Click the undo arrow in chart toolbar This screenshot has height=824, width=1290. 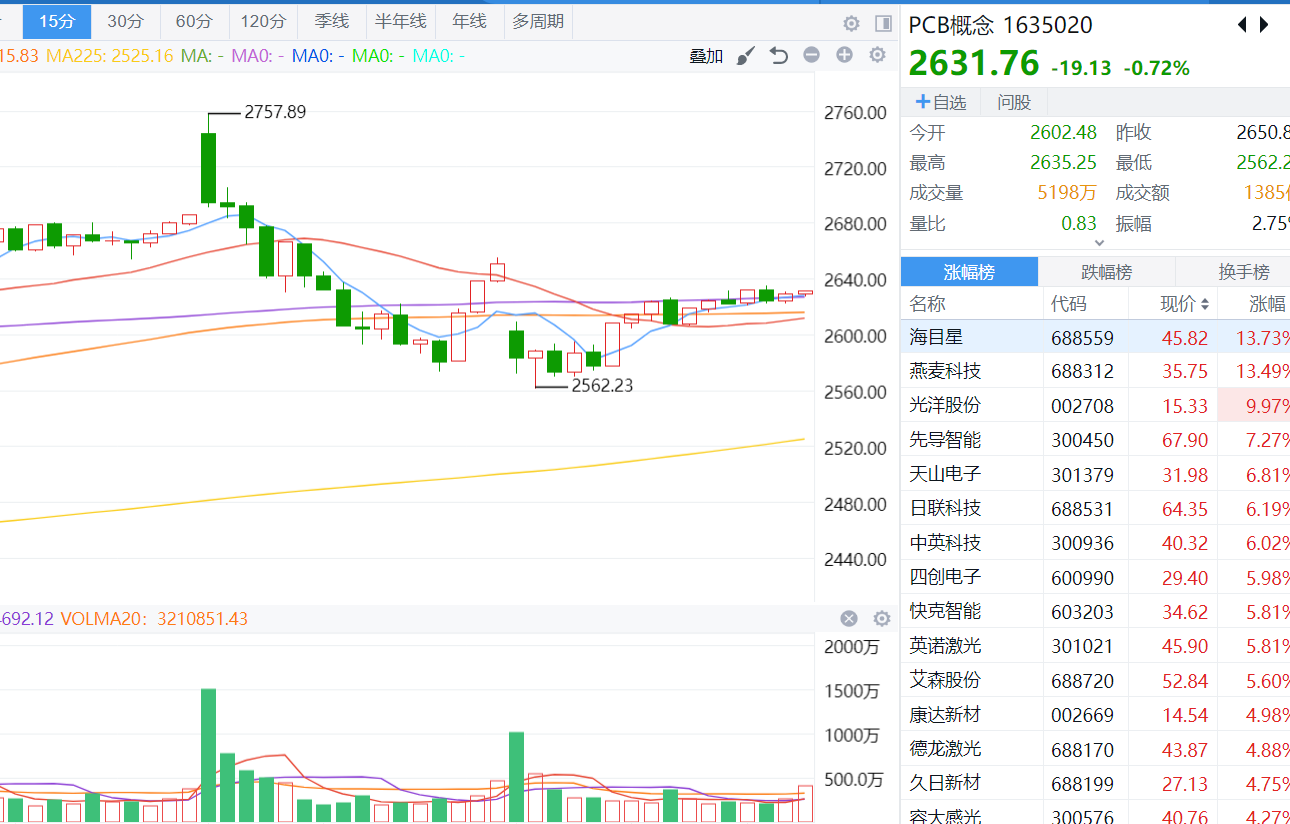coord(779,56)
